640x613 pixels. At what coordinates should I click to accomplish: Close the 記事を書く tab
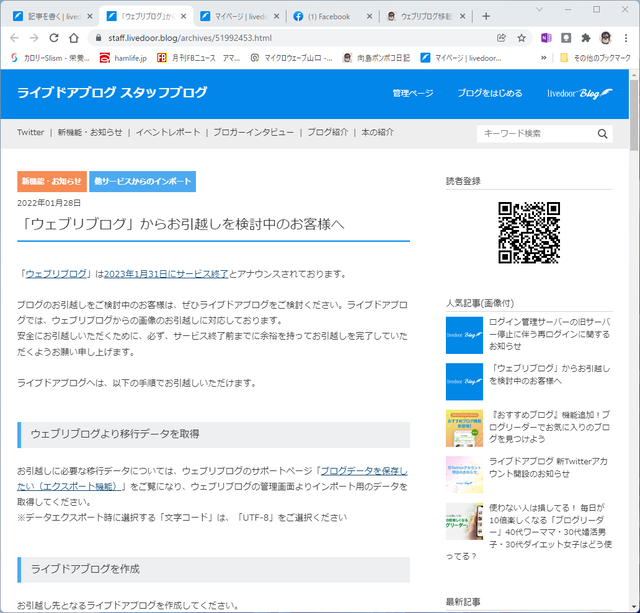tap(90, 16)
